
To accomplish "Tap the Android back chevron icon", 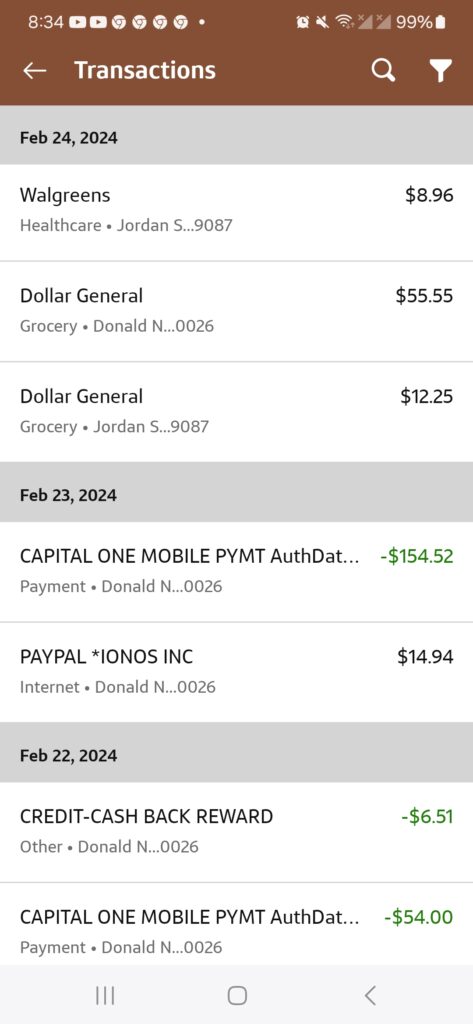I will pyautogui.click(x=370, y=995).
